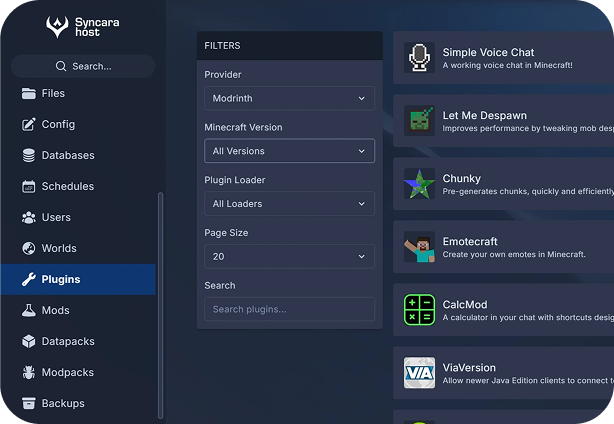Select the Plugins sidebar item

[78, 279]
